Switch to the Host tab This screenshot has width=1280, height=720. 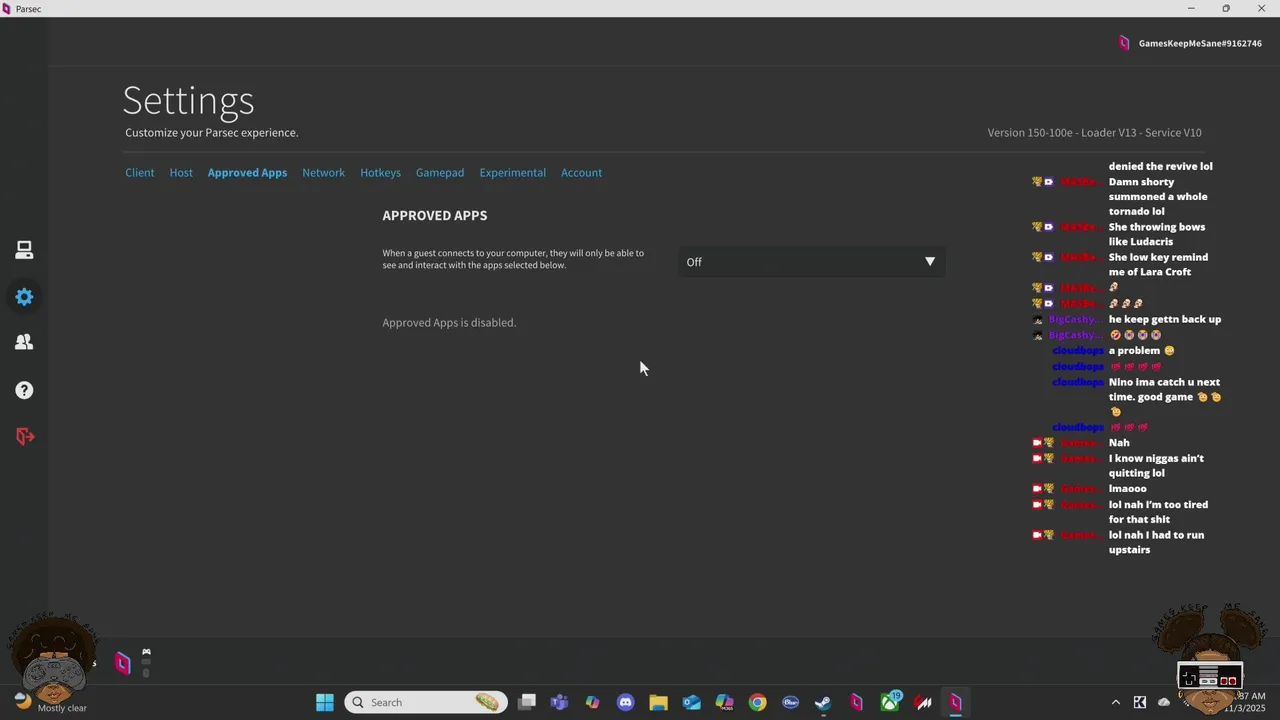181,173
